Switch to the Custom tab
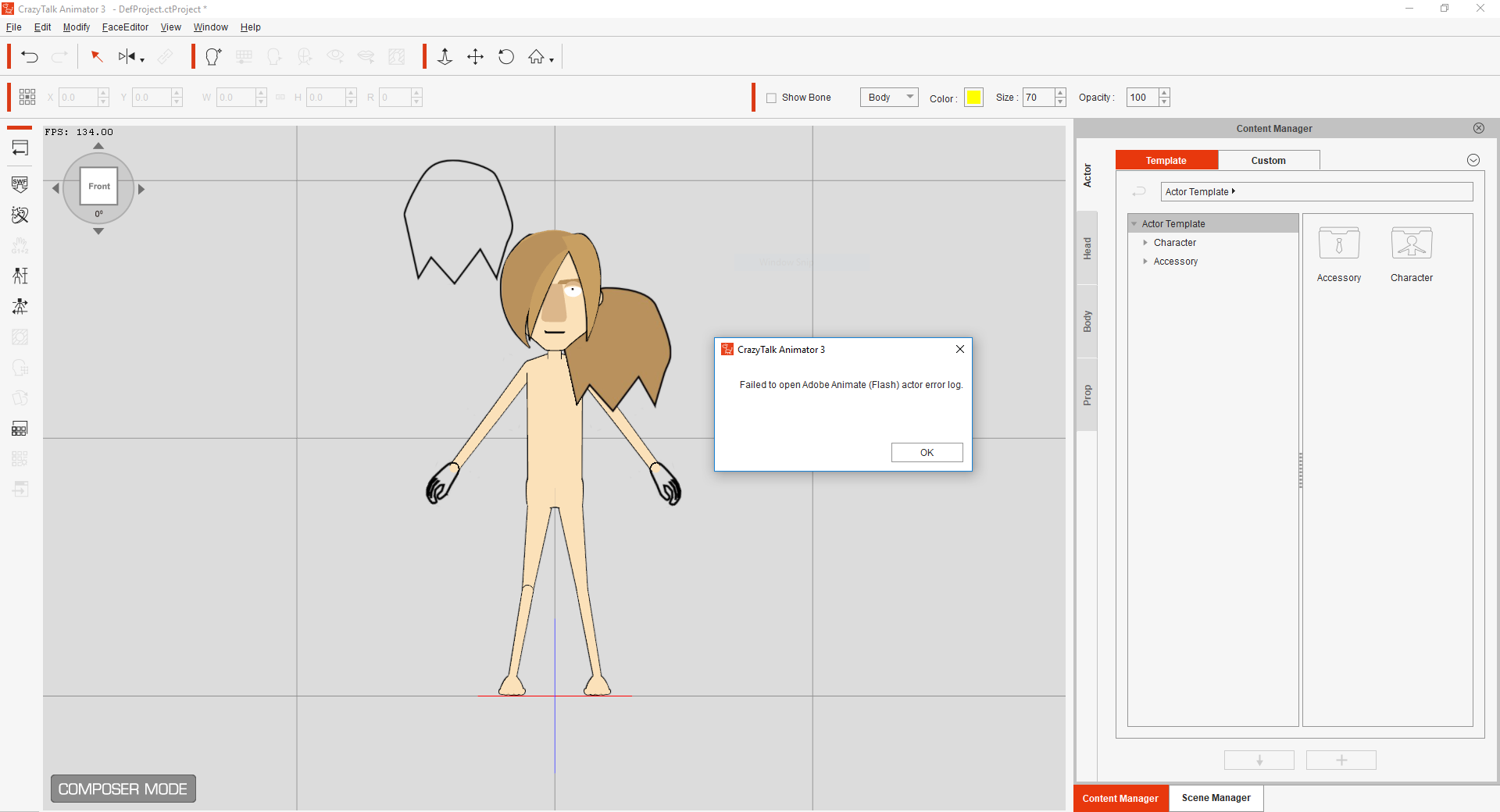Viewport: 1500px width, 812px height. 1269,160
